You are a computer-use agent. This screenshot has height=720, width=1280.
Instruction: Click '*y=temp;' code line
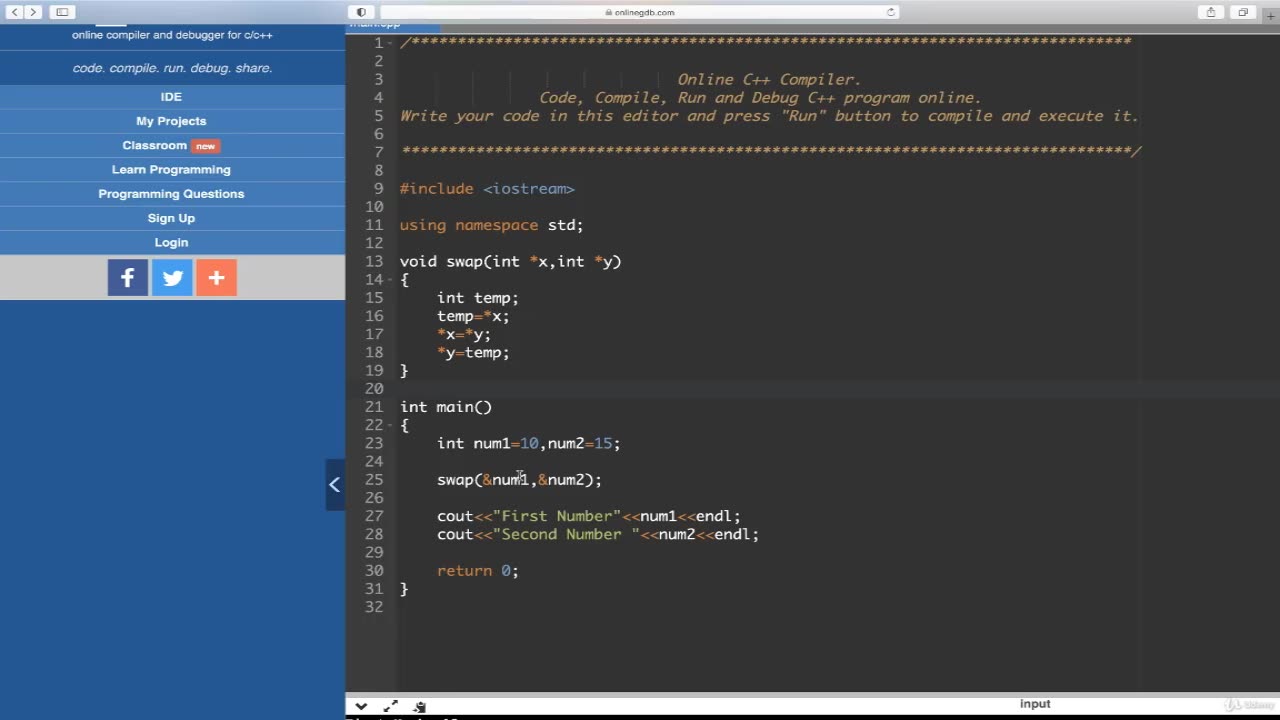click(473, 352)
